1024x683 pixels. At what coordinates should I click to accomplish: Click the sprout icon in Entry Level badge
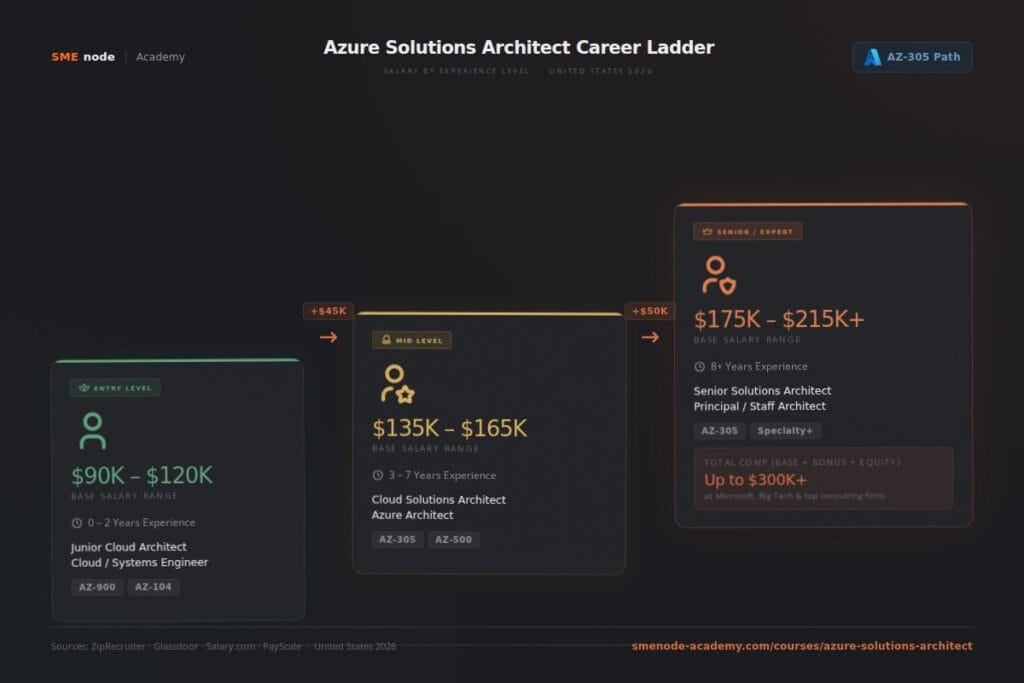(84, 388)
